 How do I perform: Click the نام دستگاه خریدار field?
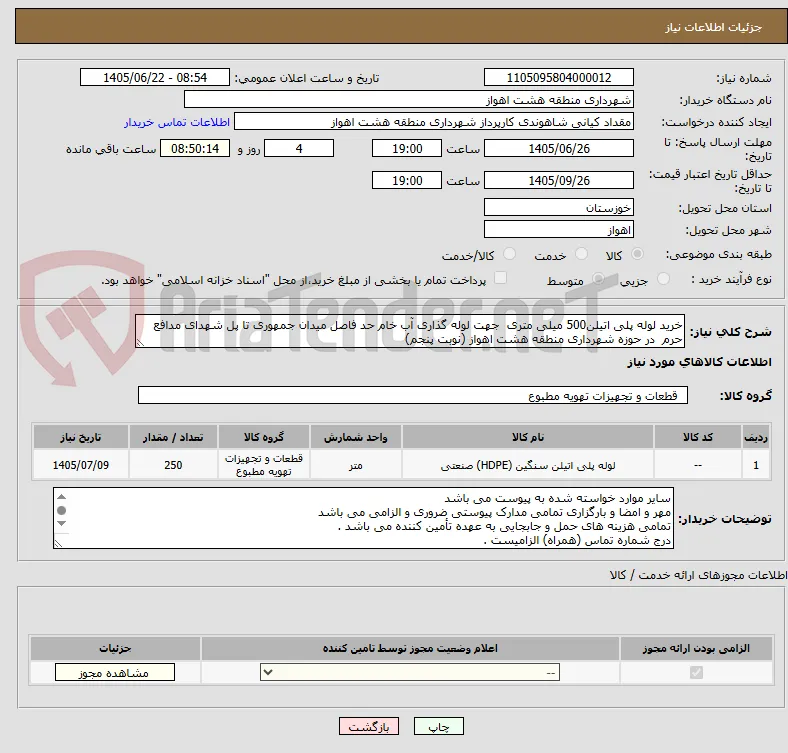coord(409,100)
